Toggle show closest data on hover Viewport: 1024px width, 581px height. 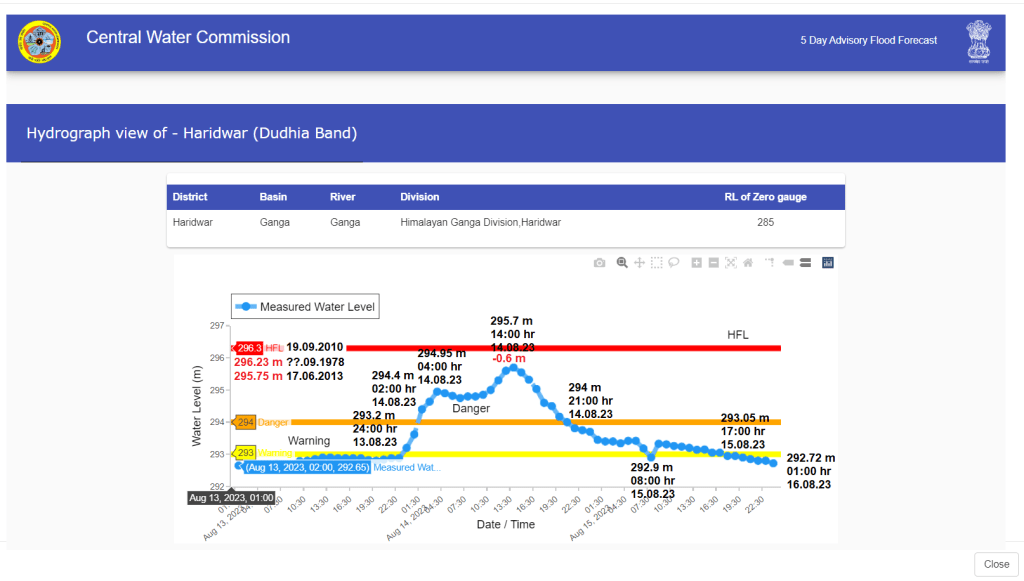click(788, 263)
